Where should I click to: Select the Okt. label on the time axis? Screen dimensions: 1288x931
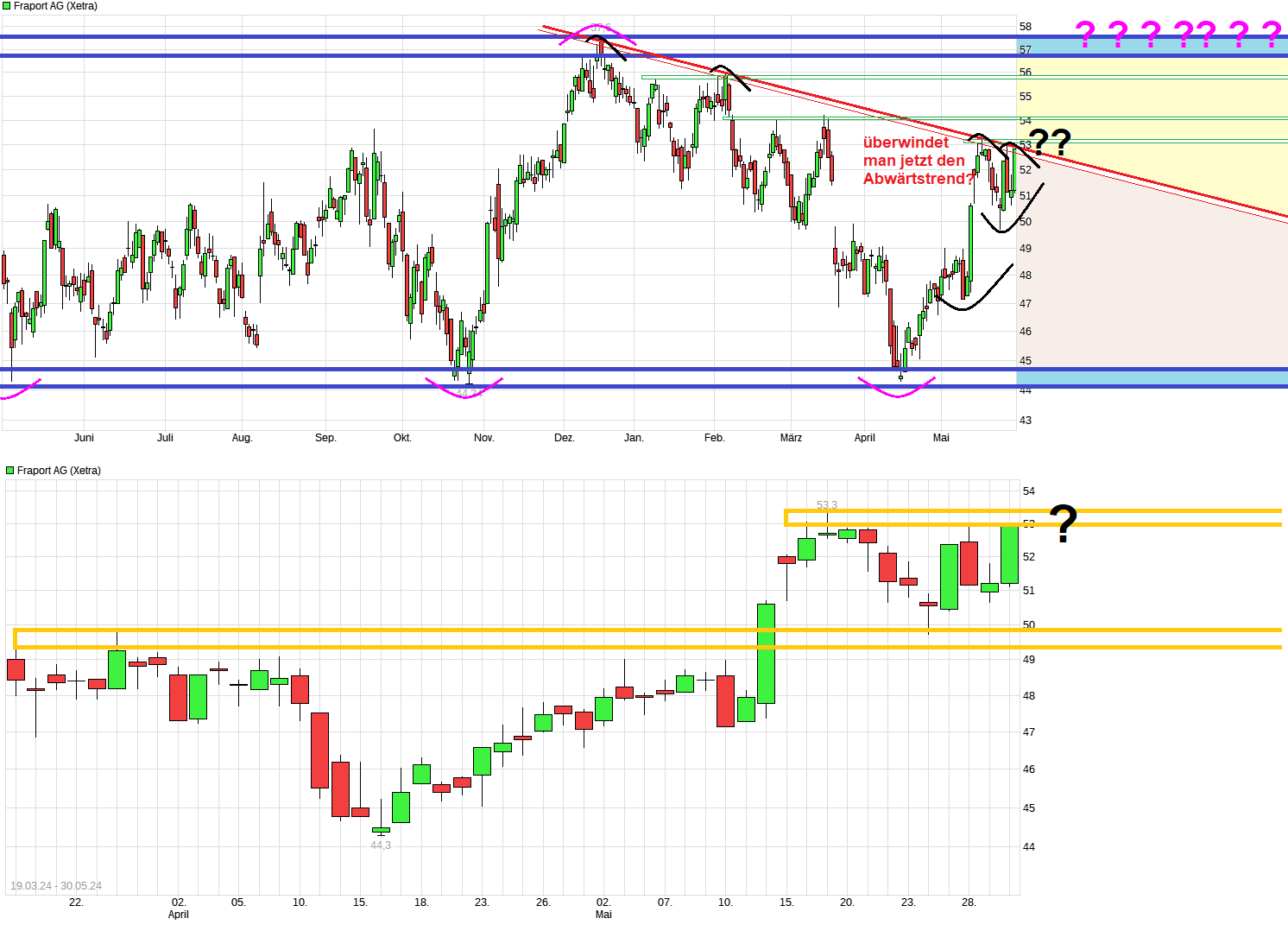(403, 438)
